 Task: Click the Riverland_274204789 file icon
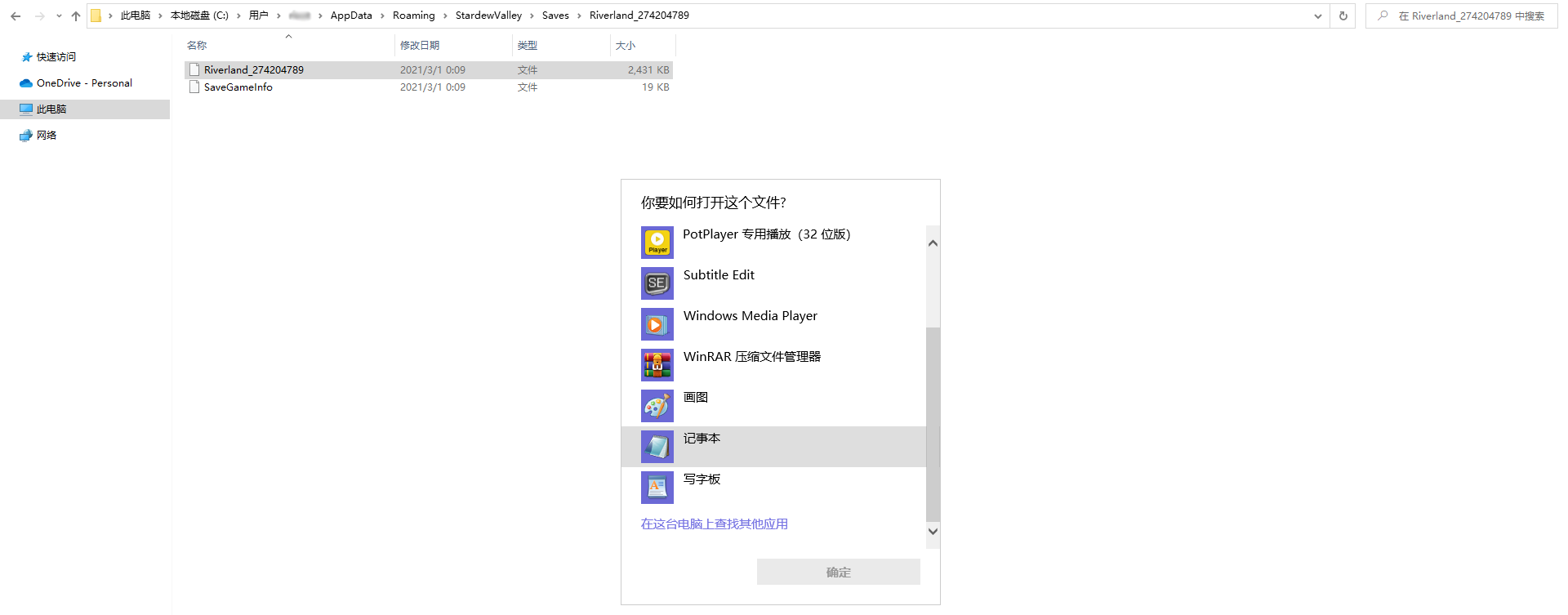pyautogui.click(x=194, y=70)
